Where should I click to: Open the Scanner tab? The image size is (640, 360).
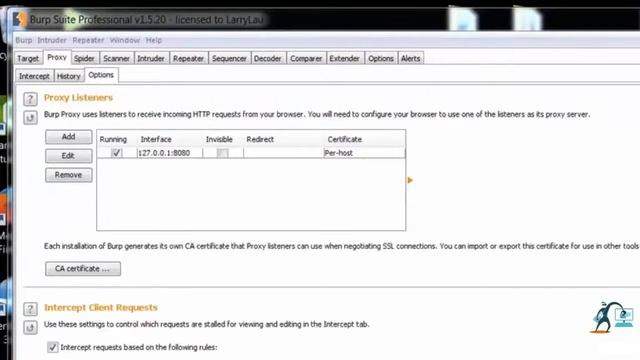[x=116, y=58]
